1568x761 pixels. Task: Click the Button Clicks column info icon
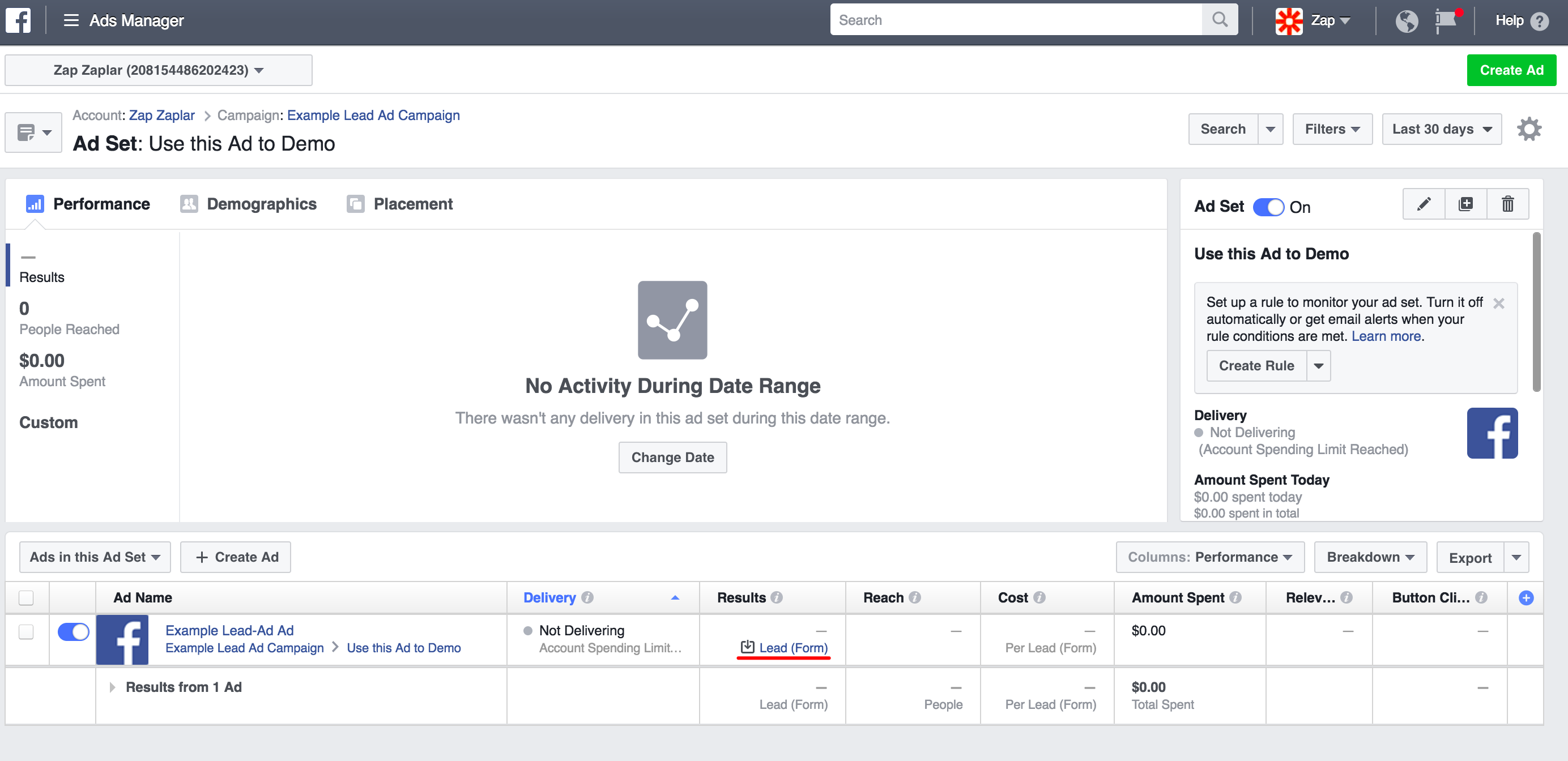click(1481, 597)
